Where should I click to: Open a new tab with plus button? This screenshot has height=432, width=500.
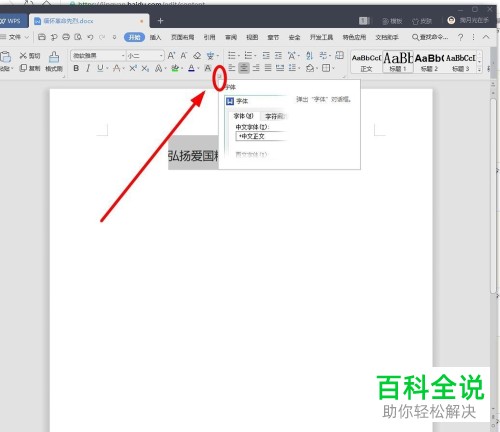(x=160, y=21)
